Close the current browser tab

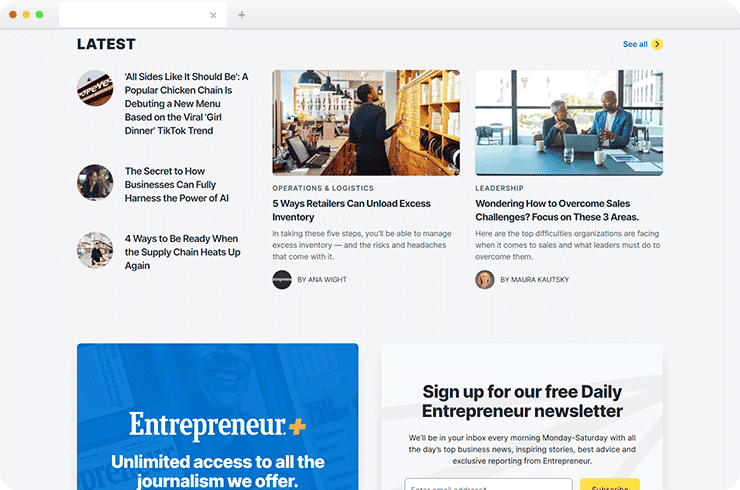pos(213,15)
